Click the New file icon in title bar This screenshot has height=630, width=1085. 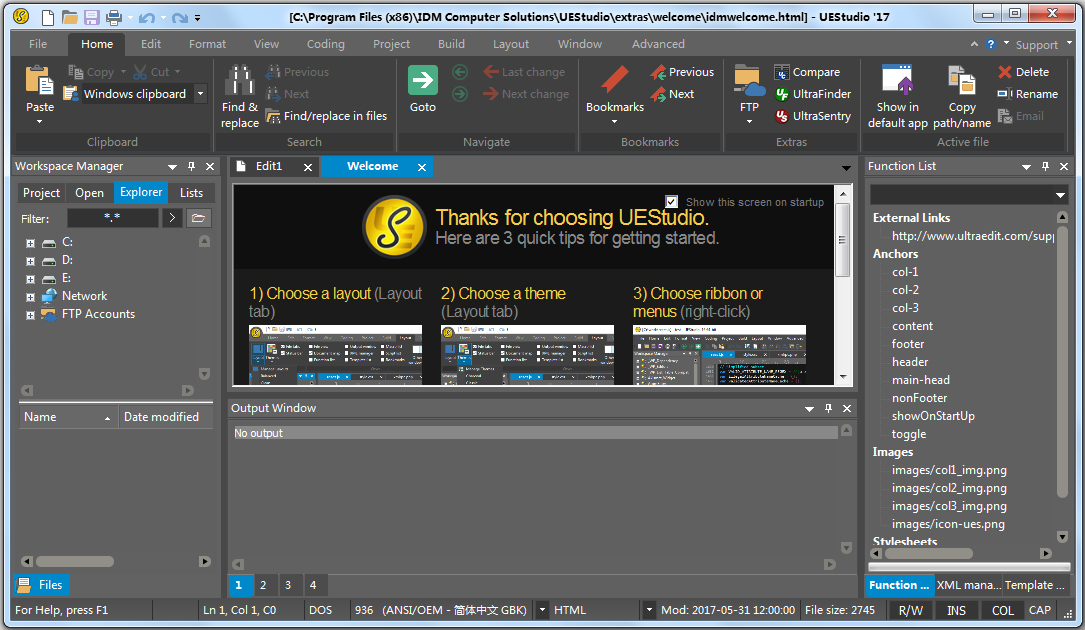coord(48,17)
